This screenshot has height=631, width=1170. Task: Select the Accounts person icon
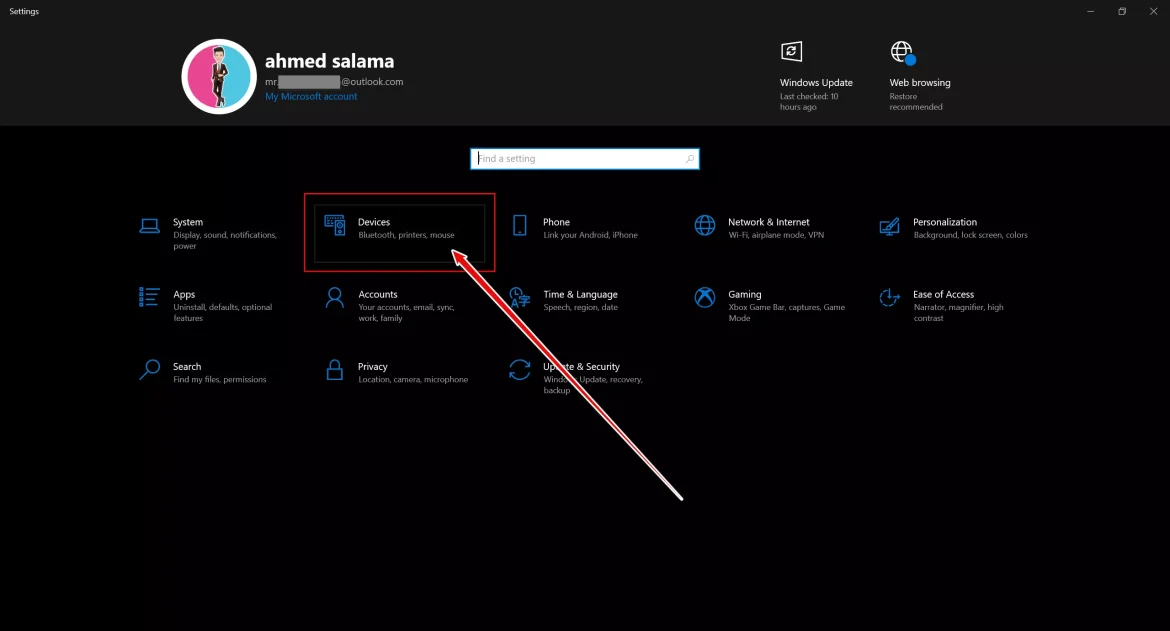tap(334, 298)
